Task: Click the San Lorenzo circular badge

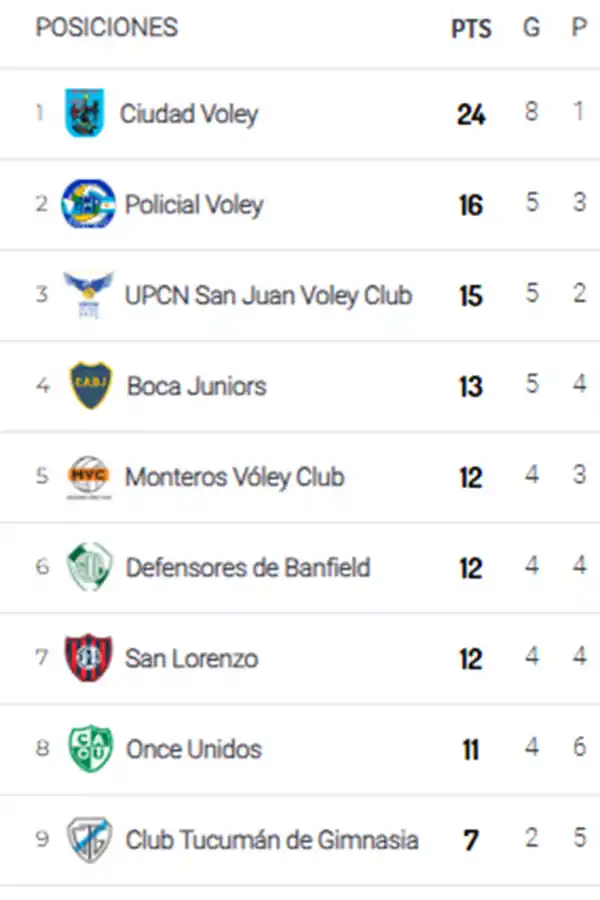Action: coord(88,659)
